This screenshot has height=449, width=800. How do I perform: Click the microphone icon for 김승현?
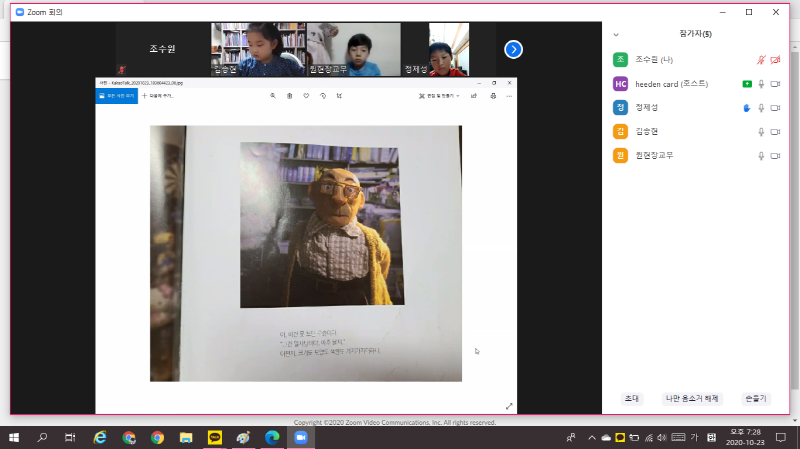coord(761,132)
